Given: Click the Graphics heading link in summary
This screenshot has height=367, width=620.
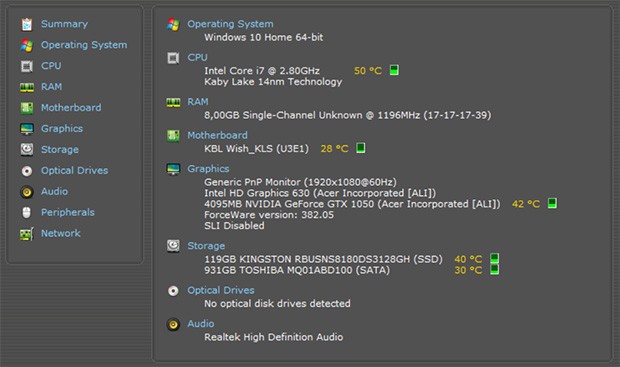Looking at the screenshot, I should (208, 169).
